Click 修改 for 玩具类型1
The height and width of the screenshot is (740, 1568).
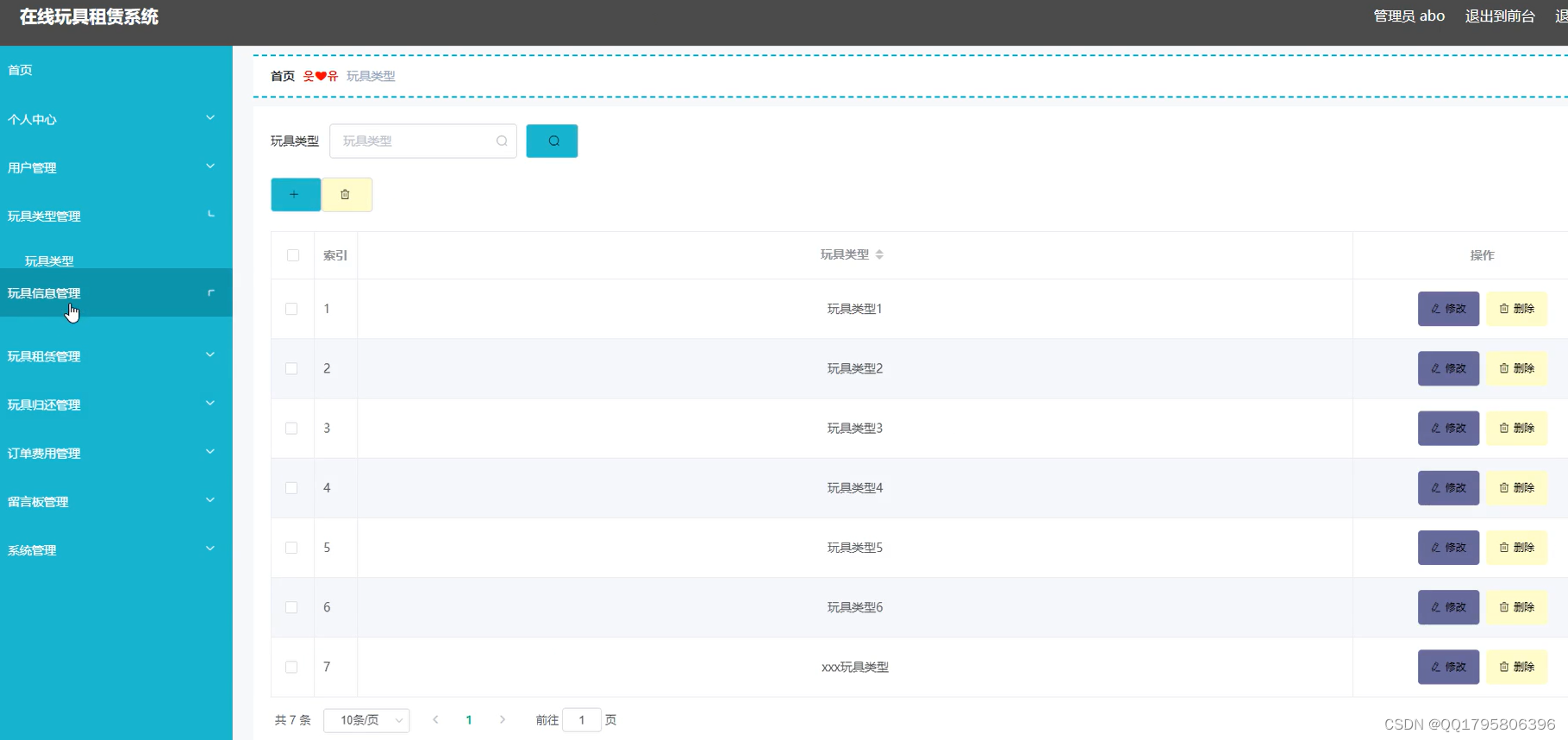1448,309
